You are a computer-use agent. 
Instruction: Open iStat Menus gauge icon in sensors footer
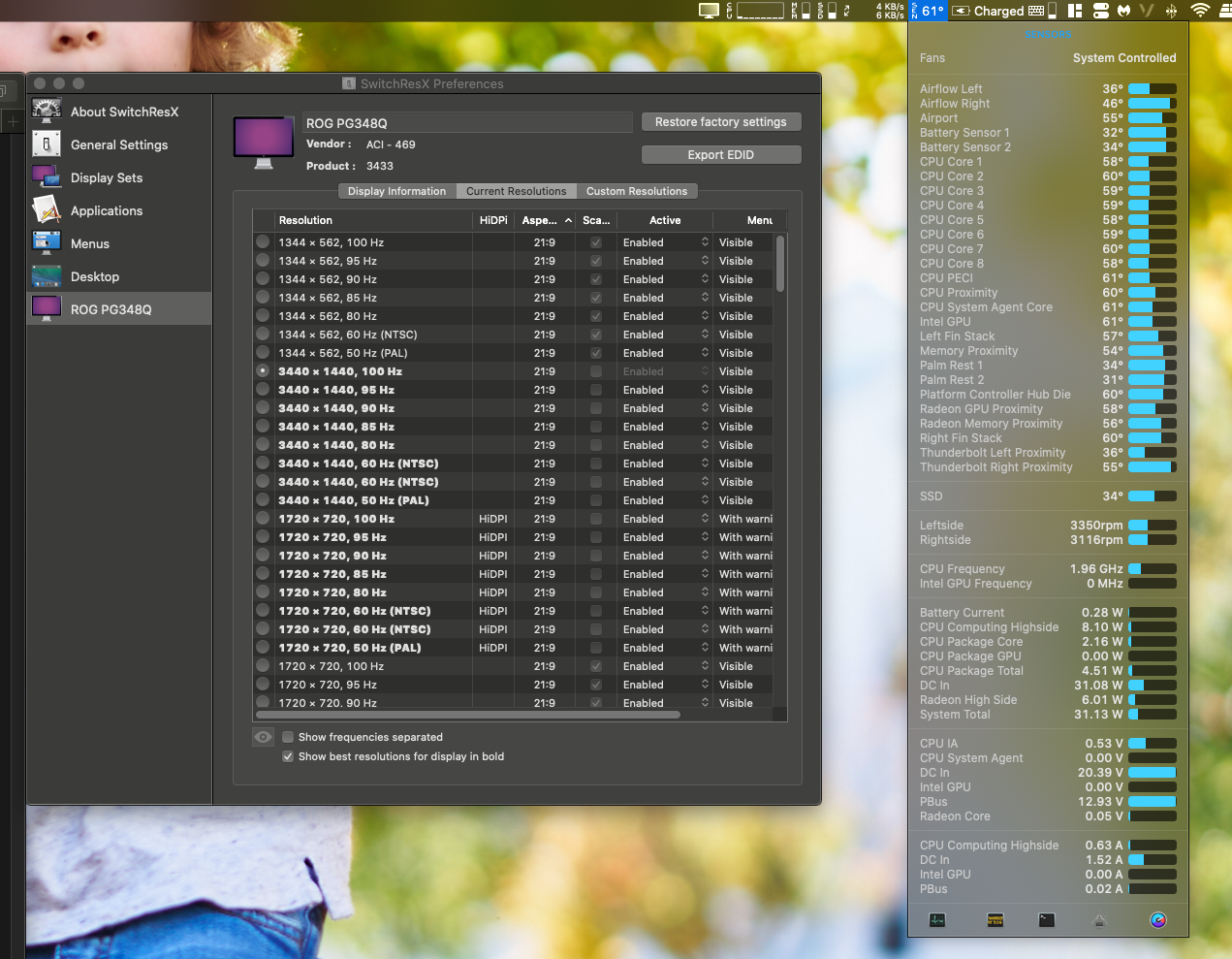1158,920
